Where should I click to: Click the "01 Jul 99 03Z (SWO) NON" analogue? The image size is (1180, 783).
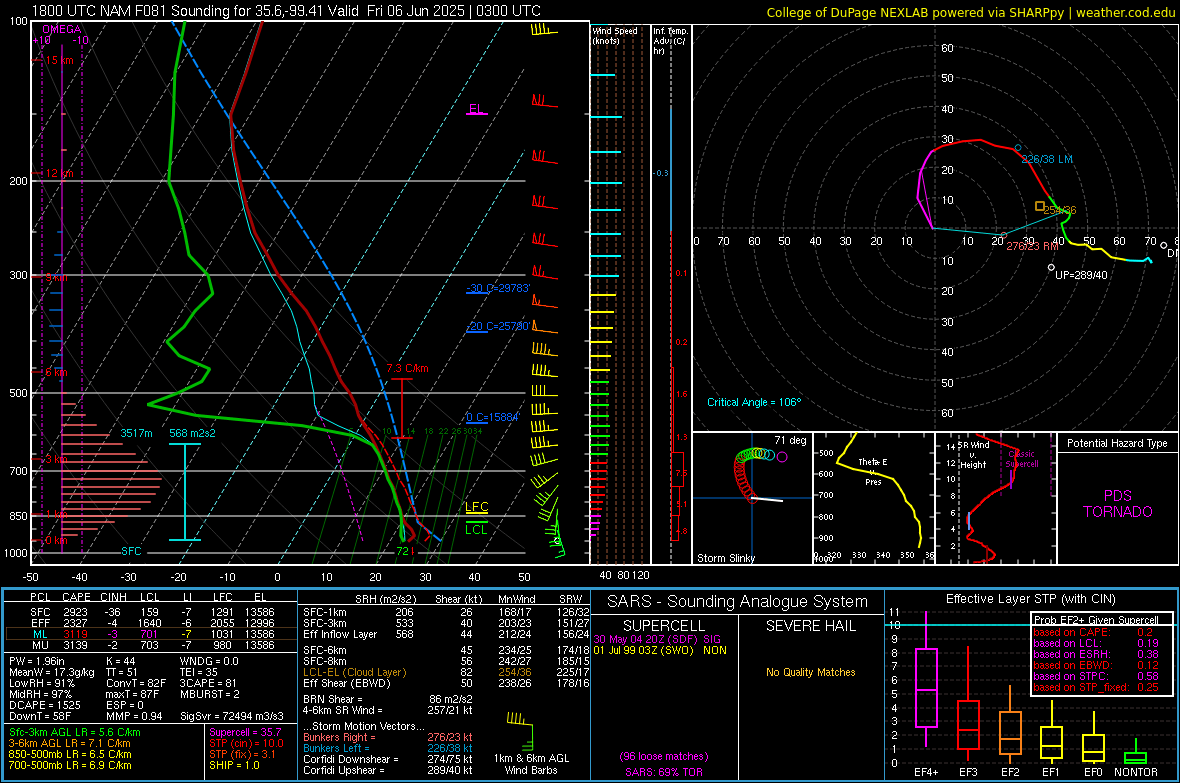[660, 650]
